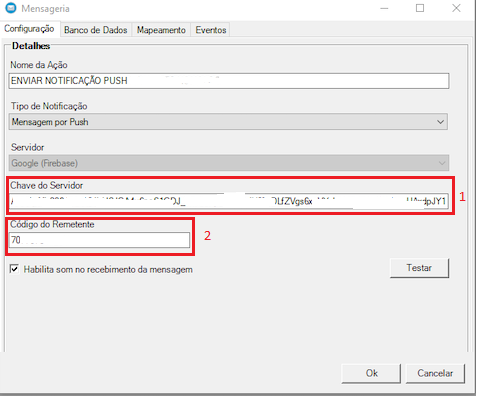Click the Cancelar button
482x400 pixels.
click(x=435, y=373)
